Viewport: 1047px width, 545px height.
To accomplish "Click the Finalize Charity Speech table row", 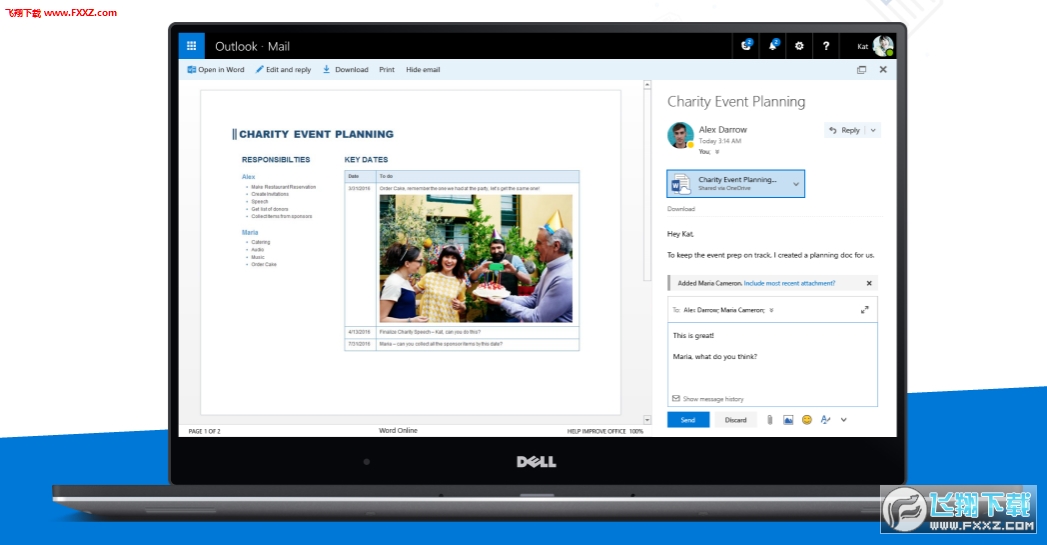I will 461,332.
